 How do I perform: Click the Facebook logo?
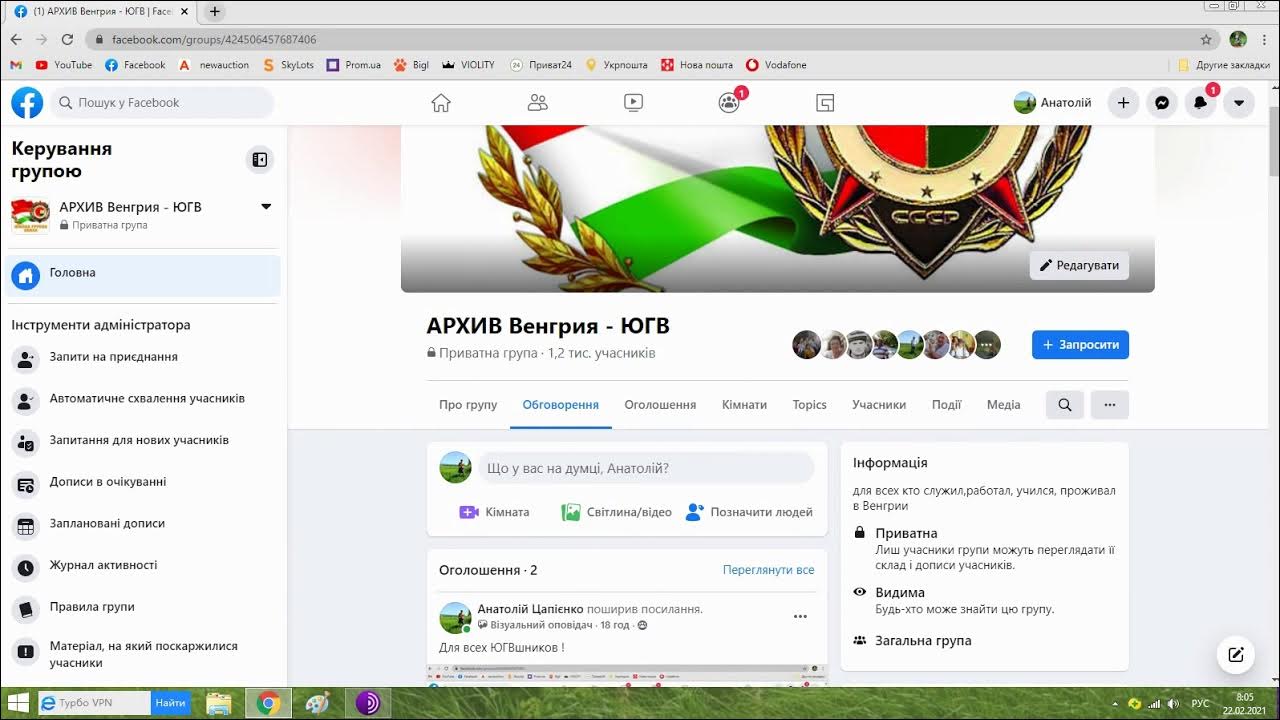click(27, 102)
